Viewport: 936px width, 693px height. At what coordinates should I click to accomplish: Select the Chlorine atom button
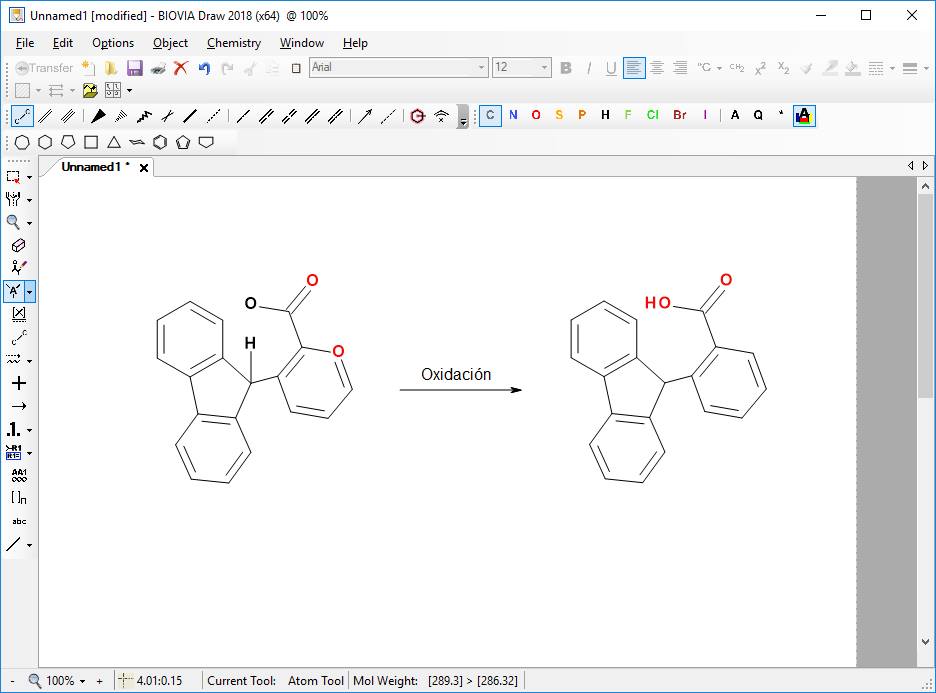coord(652,115)
